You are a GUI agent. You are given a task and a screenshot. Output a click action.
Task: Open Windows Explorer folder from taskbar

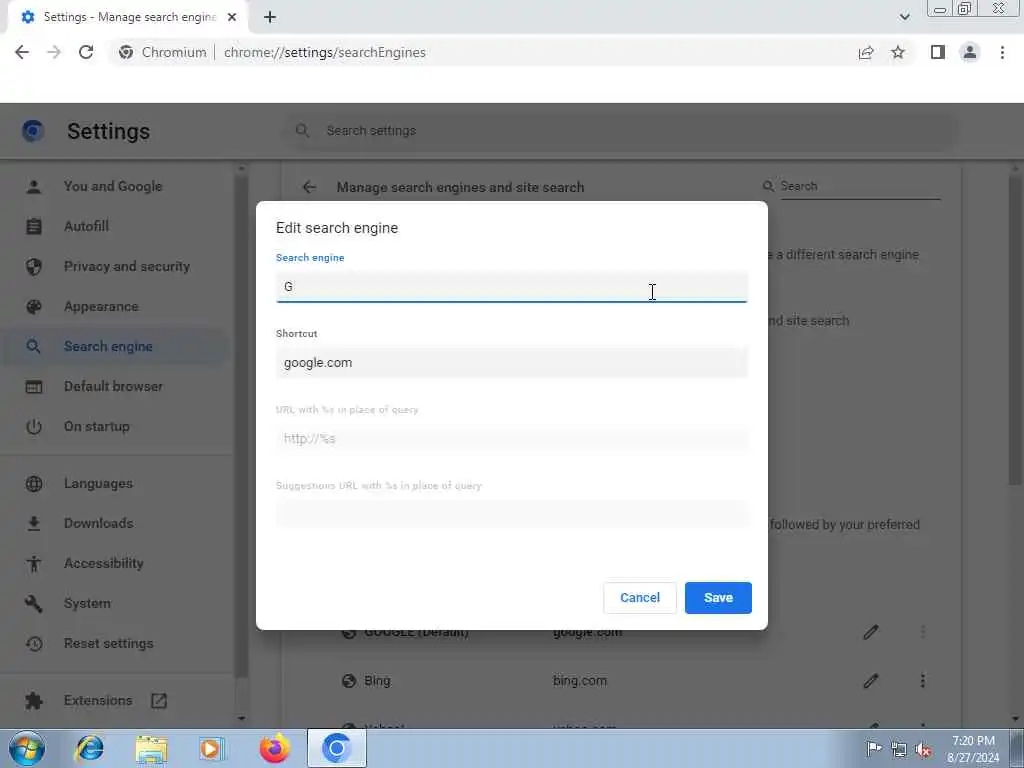coord(152,748)
